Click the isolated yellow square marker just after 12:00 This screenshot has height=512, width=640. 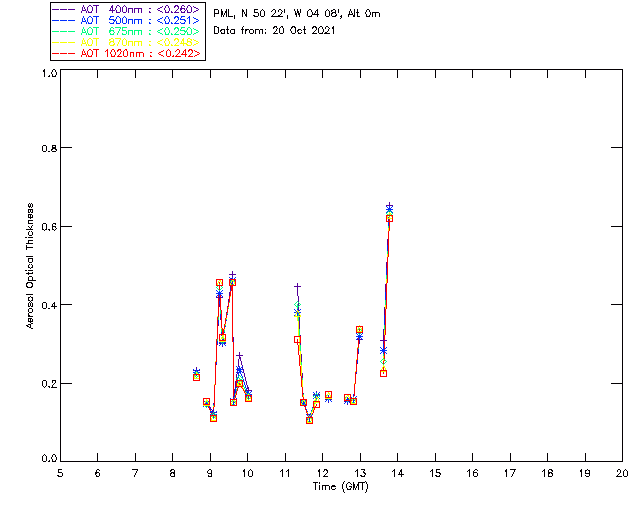coord(328,395)
